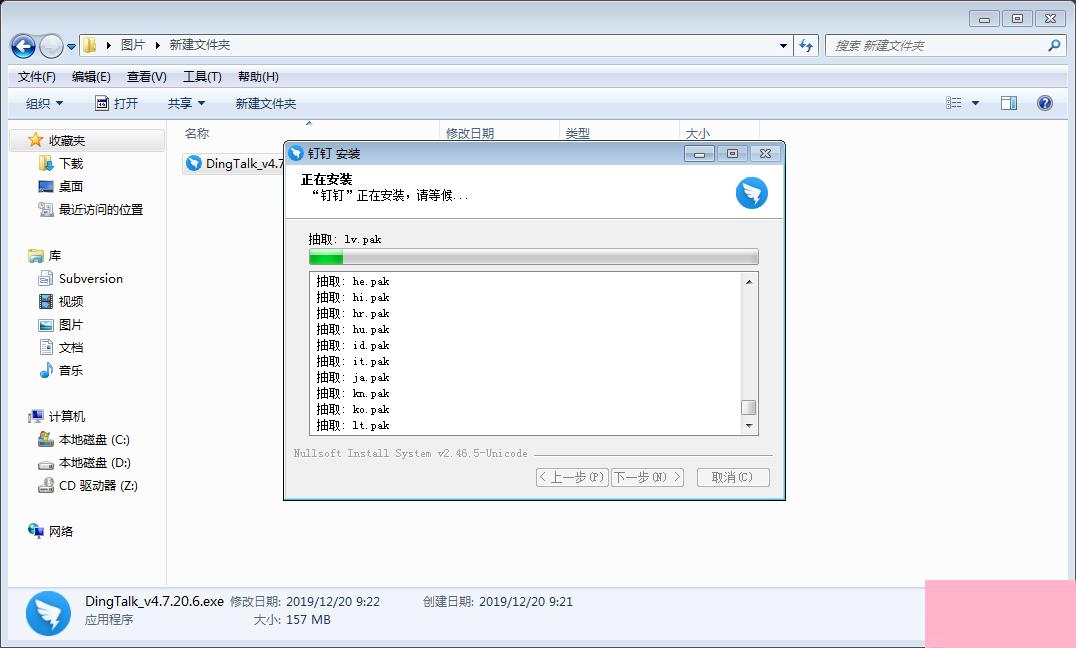Open the address bar history dropdown
1076x648 pixels.
point(783,46)
